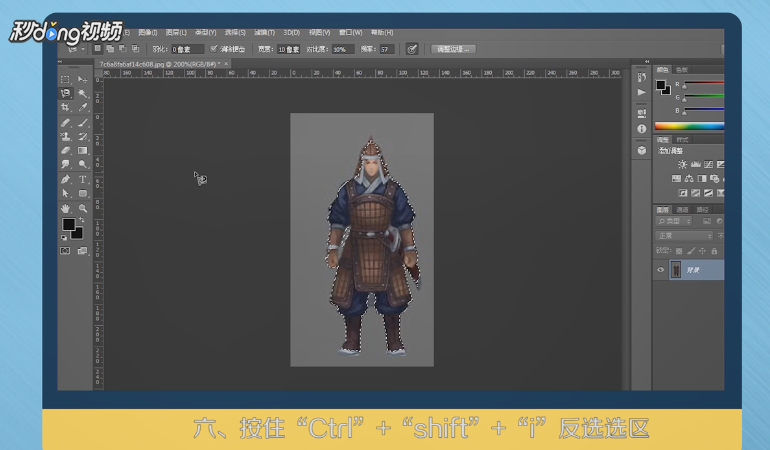Reset to default foreground and background colors

[64, 237]
